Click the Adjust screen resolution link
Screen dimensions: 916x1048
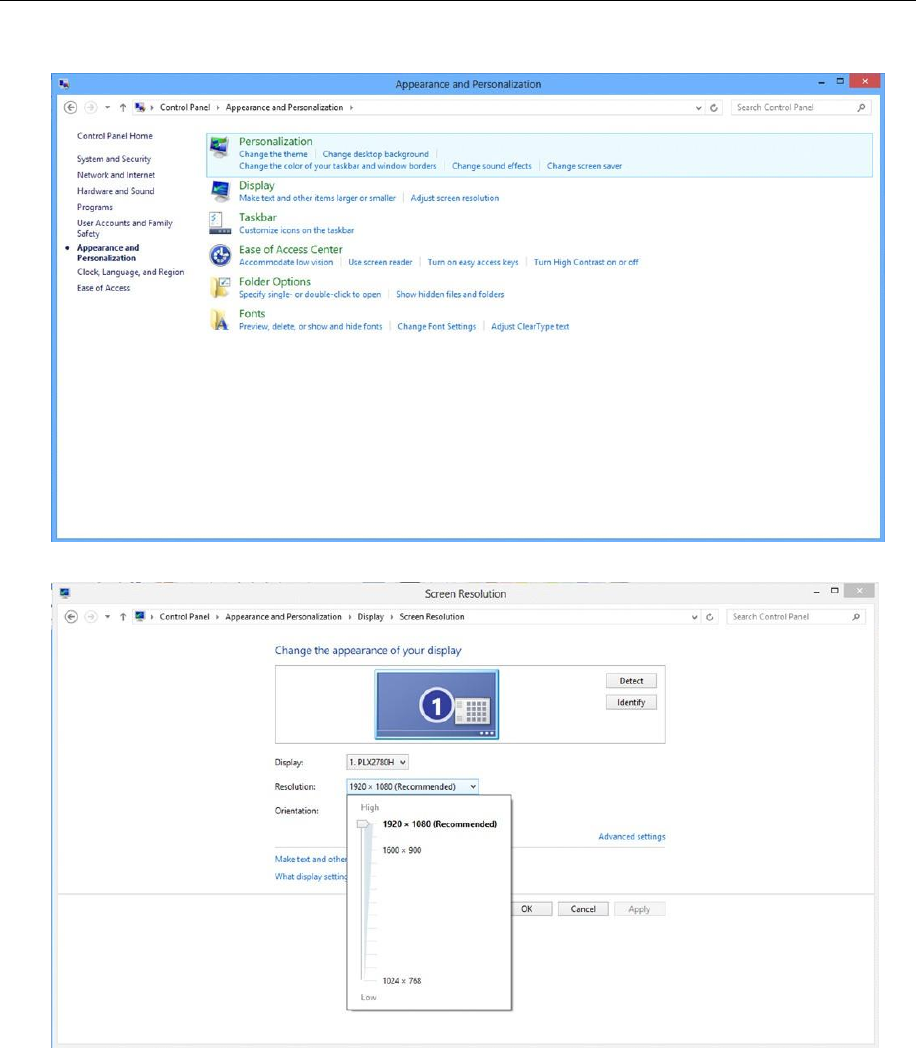tap(454, 198)
